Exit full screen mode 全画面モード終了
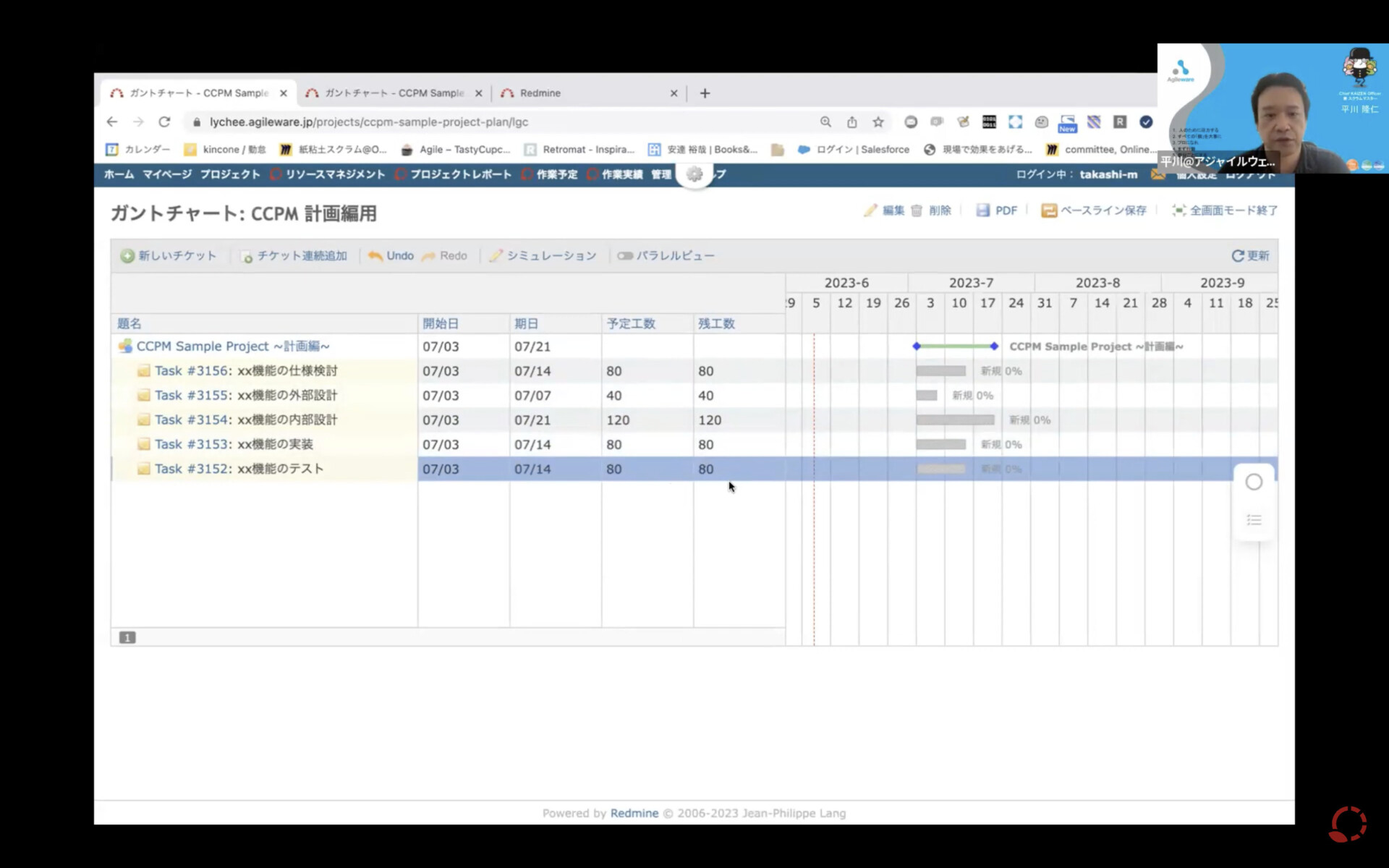Viewport: 1389px width, 868px height. (x=1225, y=210)
